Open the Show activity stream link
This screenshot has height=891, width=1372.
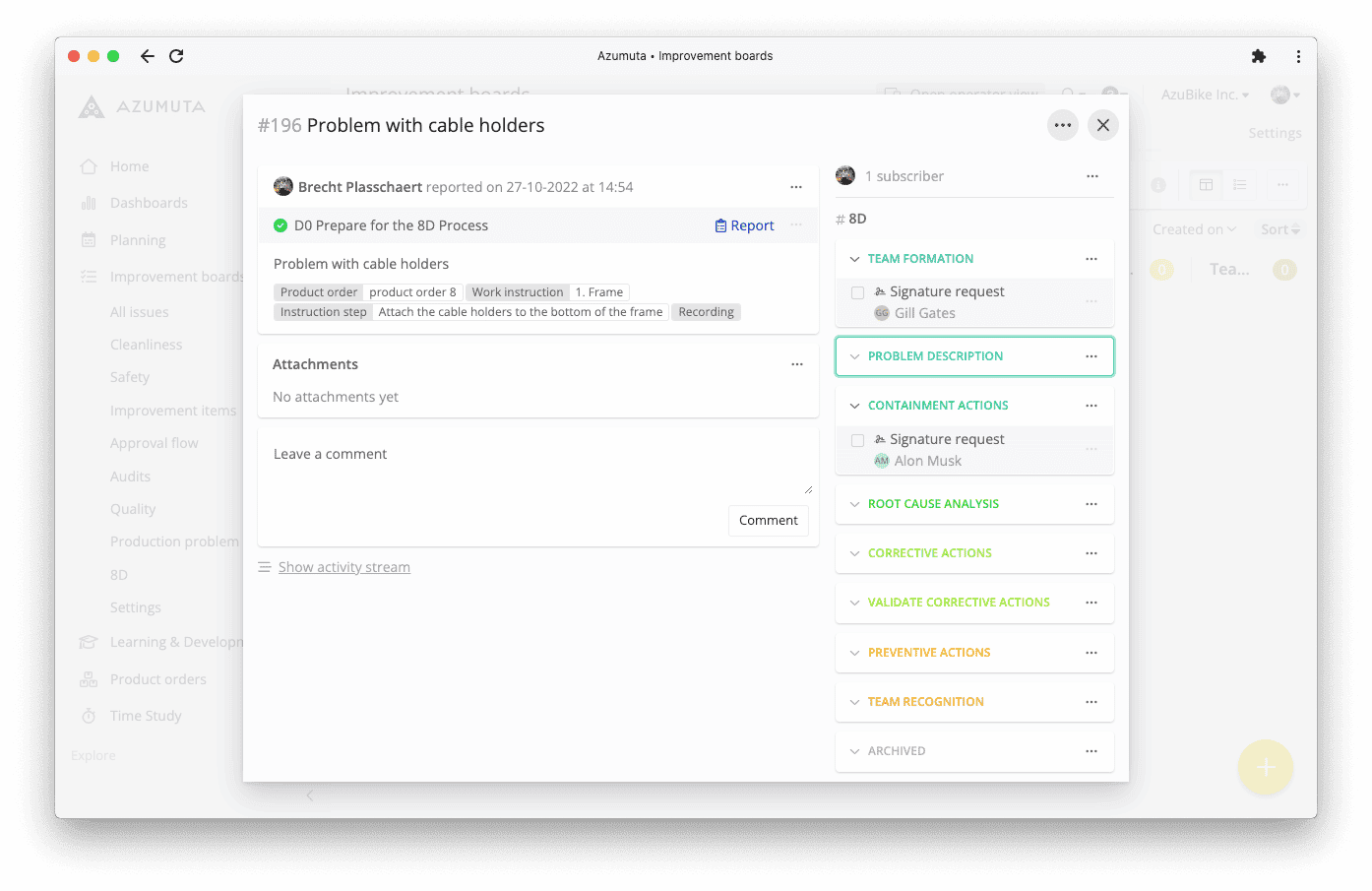coord(343,566)
